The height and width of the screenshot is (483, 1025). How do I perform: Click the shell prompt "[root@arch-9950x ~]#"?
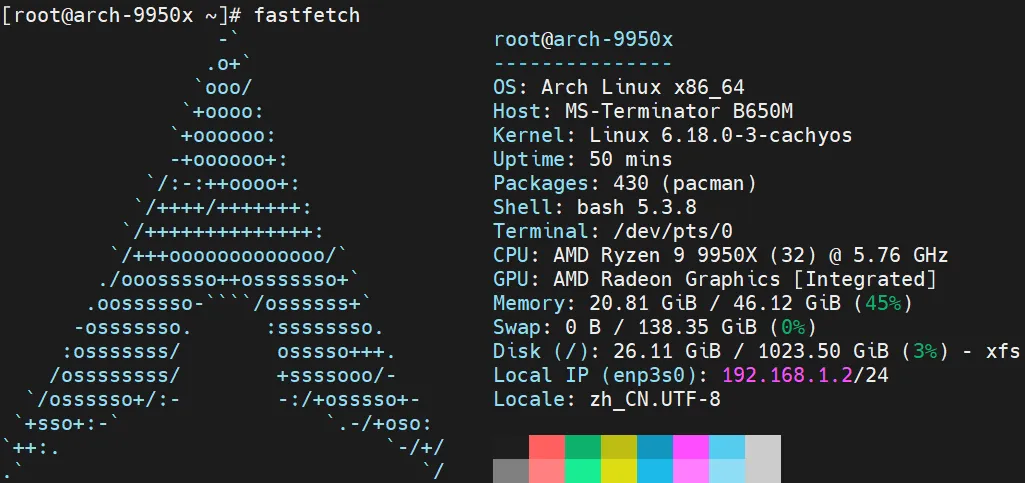coord(122,15)
